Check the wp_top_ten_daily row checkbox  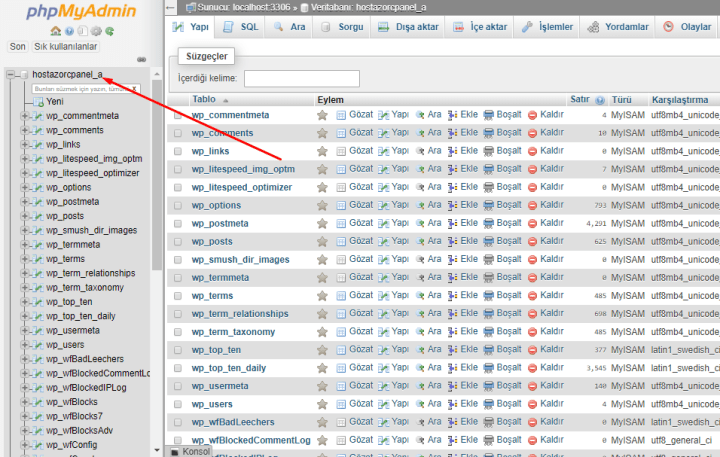coord(178,368)
